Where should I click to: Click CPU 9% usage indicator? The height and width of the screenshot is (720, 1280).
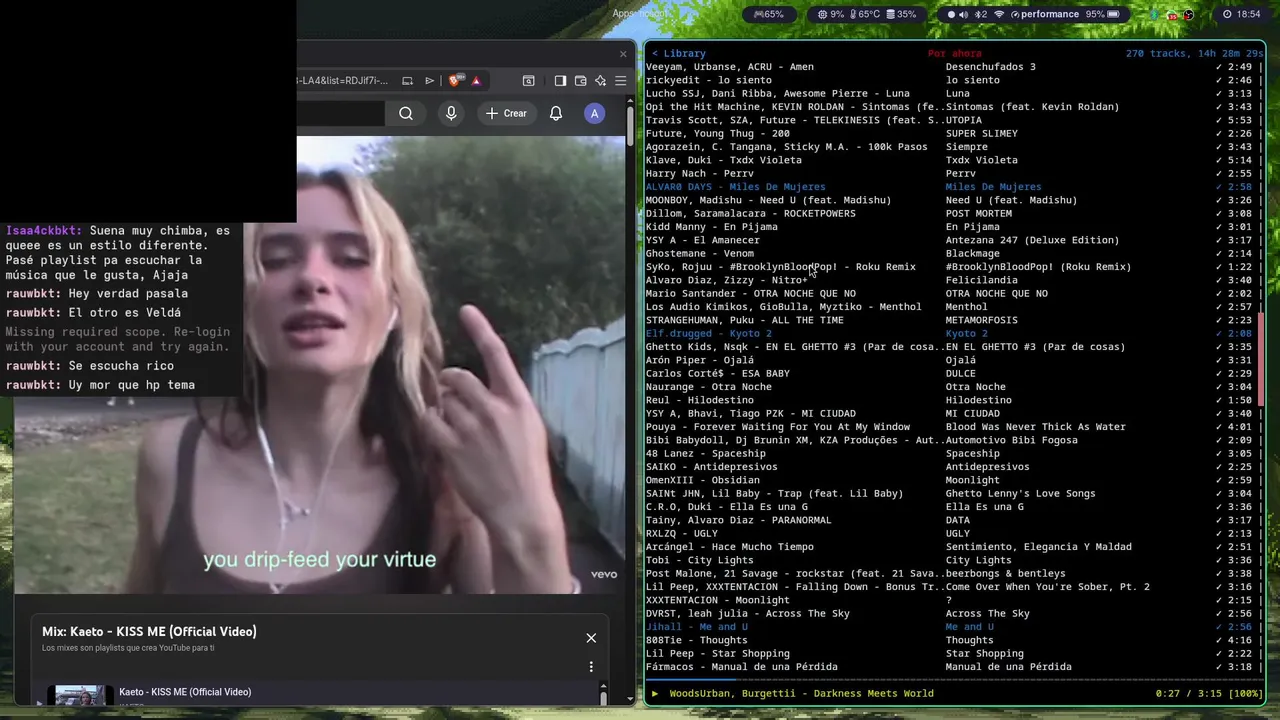point(831,14)
